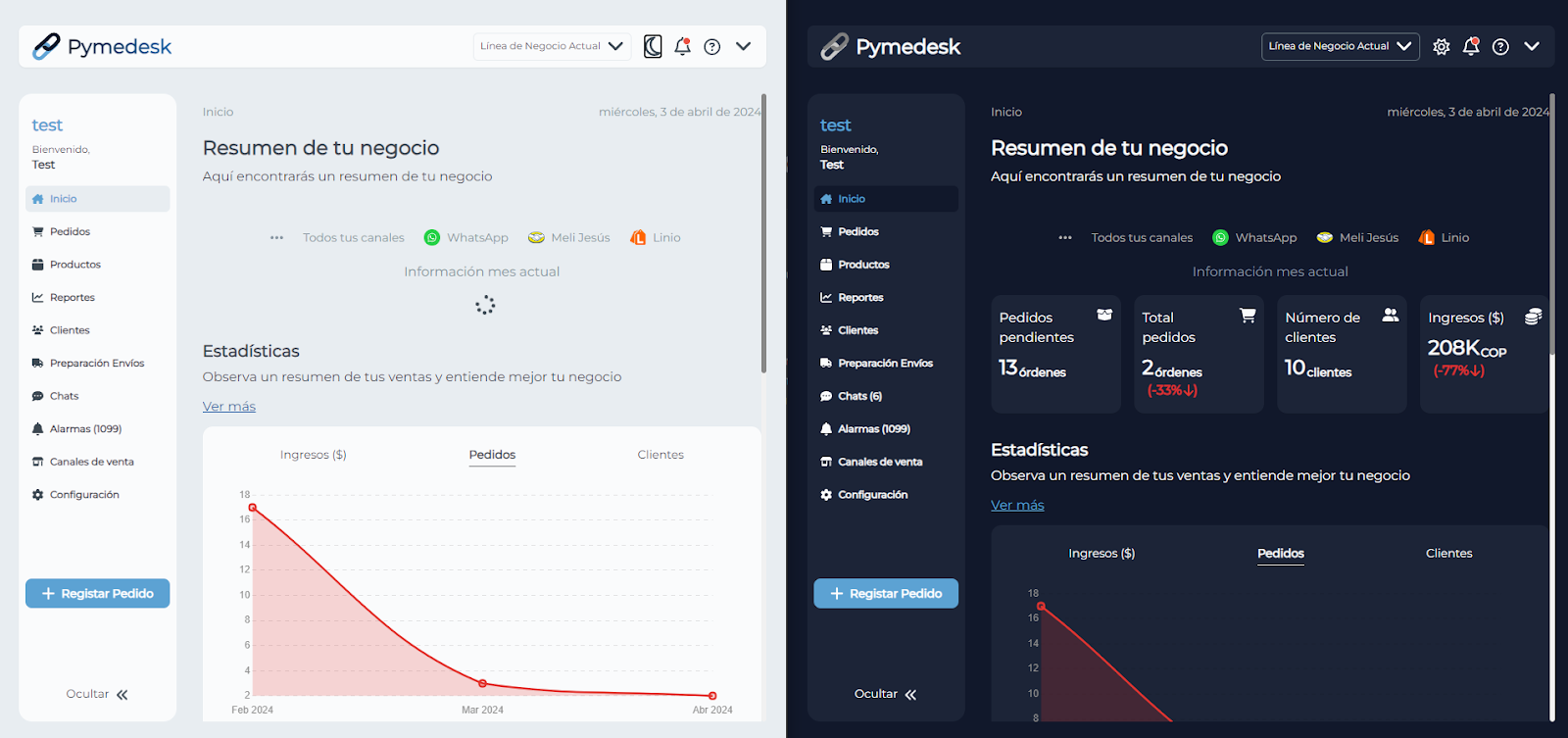Open channel ellipsis menu in light panel

coord(276,237)
